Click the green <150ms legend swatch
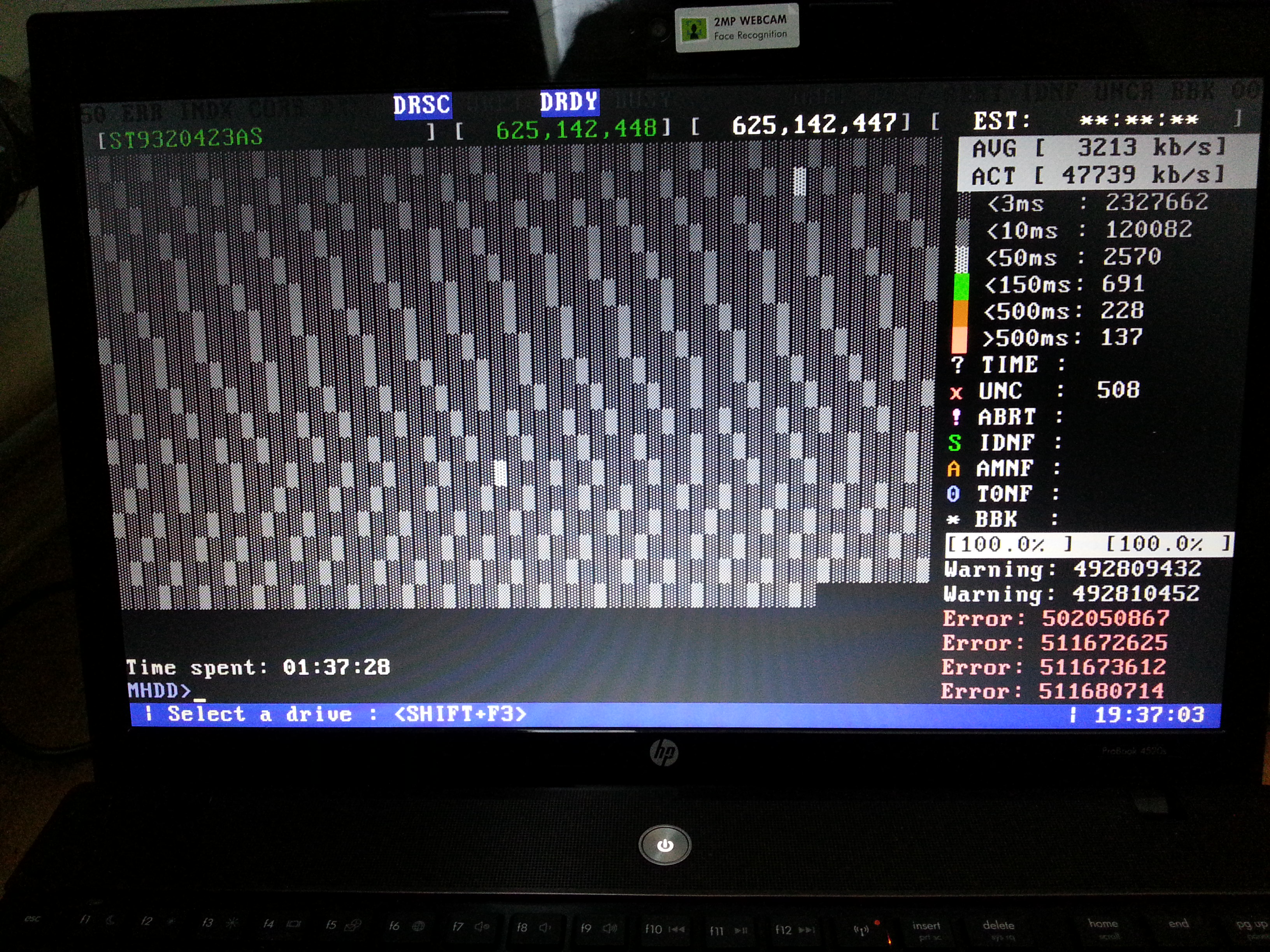 [961, 286]
